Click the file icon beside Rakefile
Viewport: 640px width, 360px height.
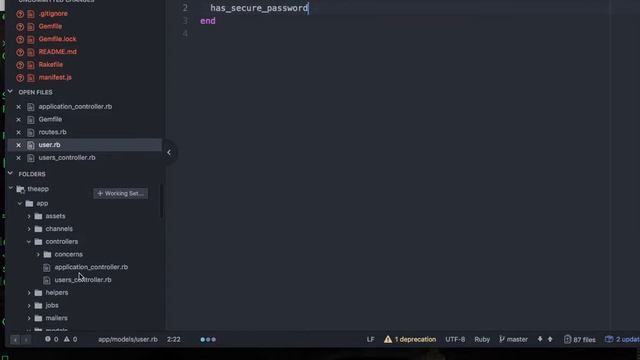(x=31, y=65)
